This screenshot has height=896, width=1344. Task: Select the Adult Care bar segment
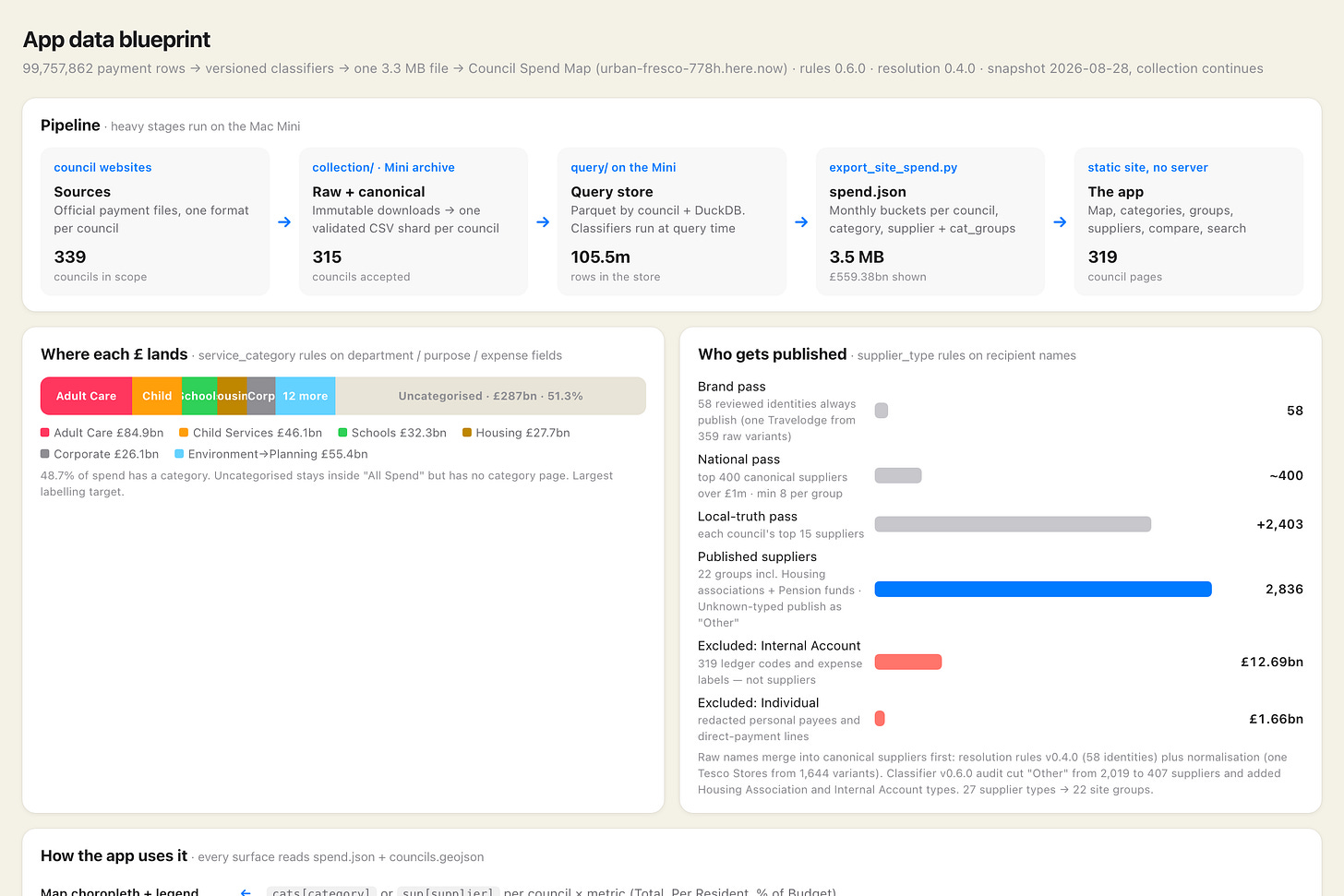[87, 396]
